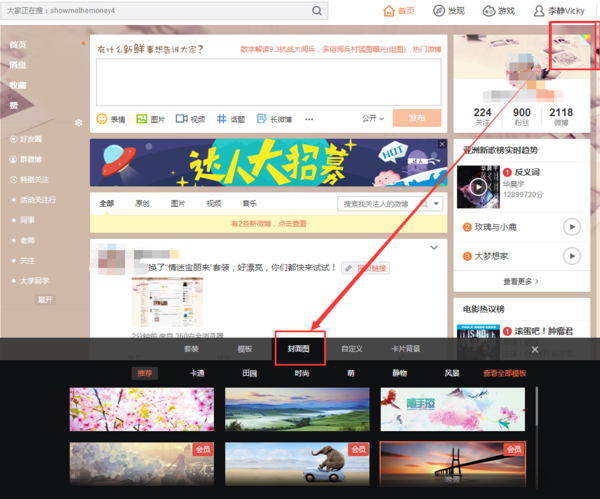Play the 反义词 song cover
Image resolution: width=600 pixels, height=499 pixels.
[478, 187]
